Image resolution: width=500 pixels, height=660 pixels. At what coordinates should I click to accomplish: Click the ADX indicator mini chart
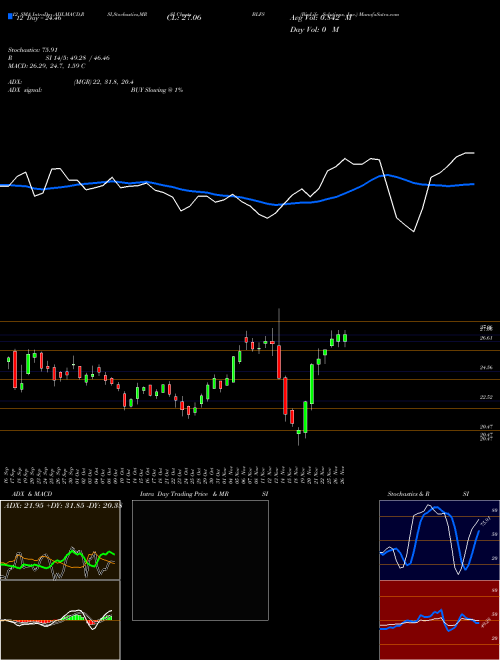pos(60,540)
